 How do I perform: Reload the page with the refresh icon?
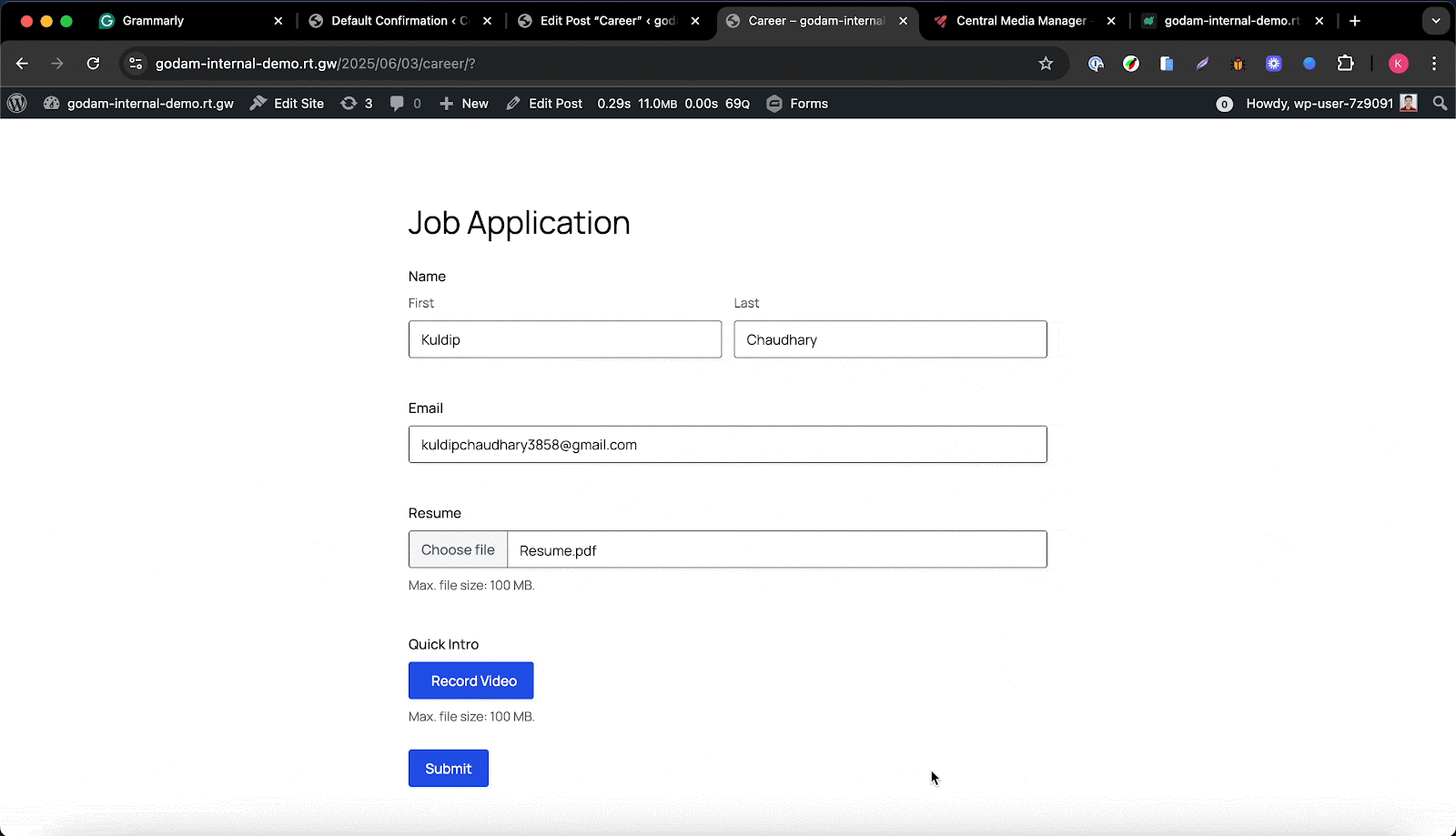93,64
